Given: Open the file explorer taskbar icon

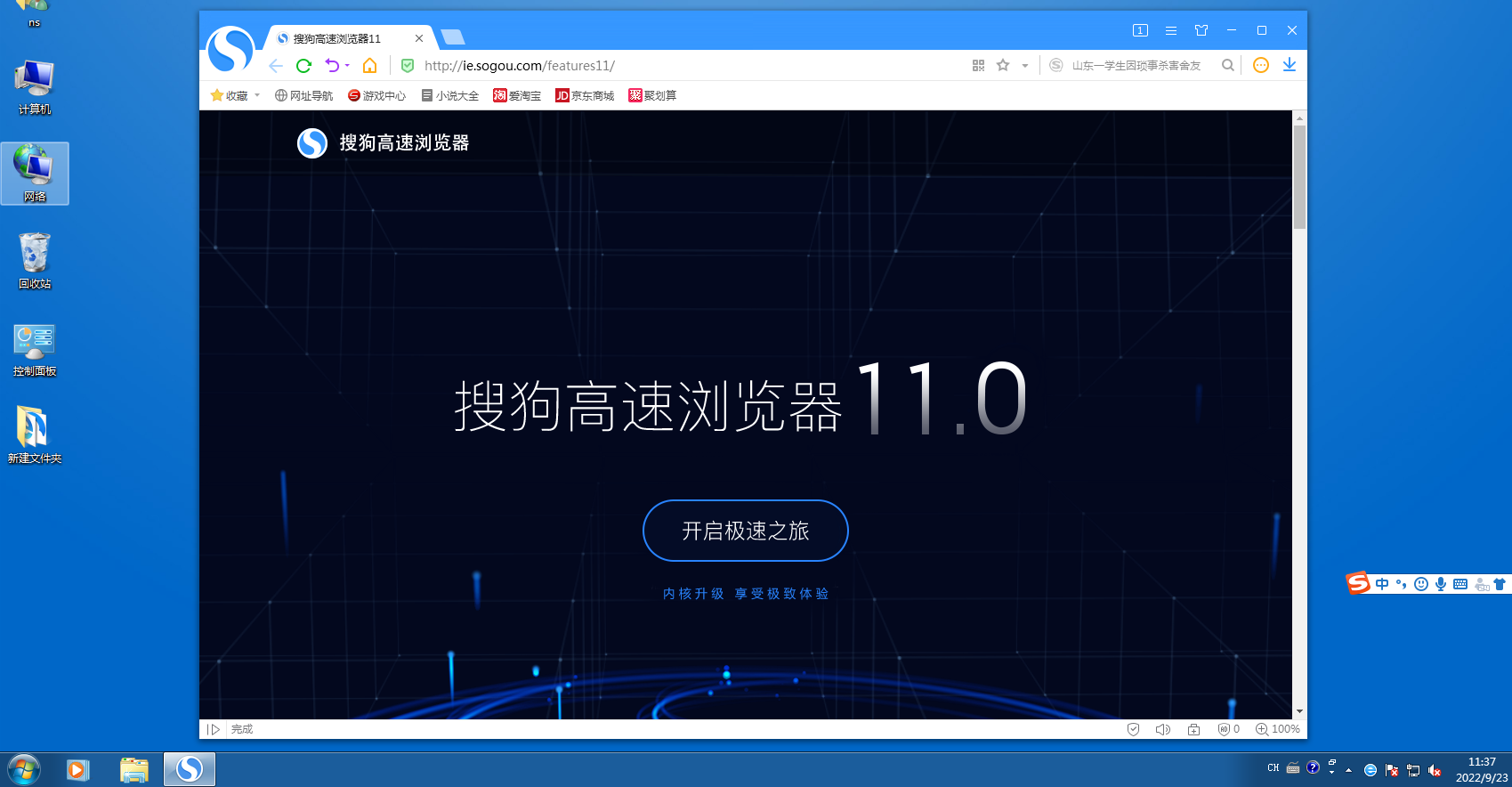Looking at the screenshot, I should 134,769.
